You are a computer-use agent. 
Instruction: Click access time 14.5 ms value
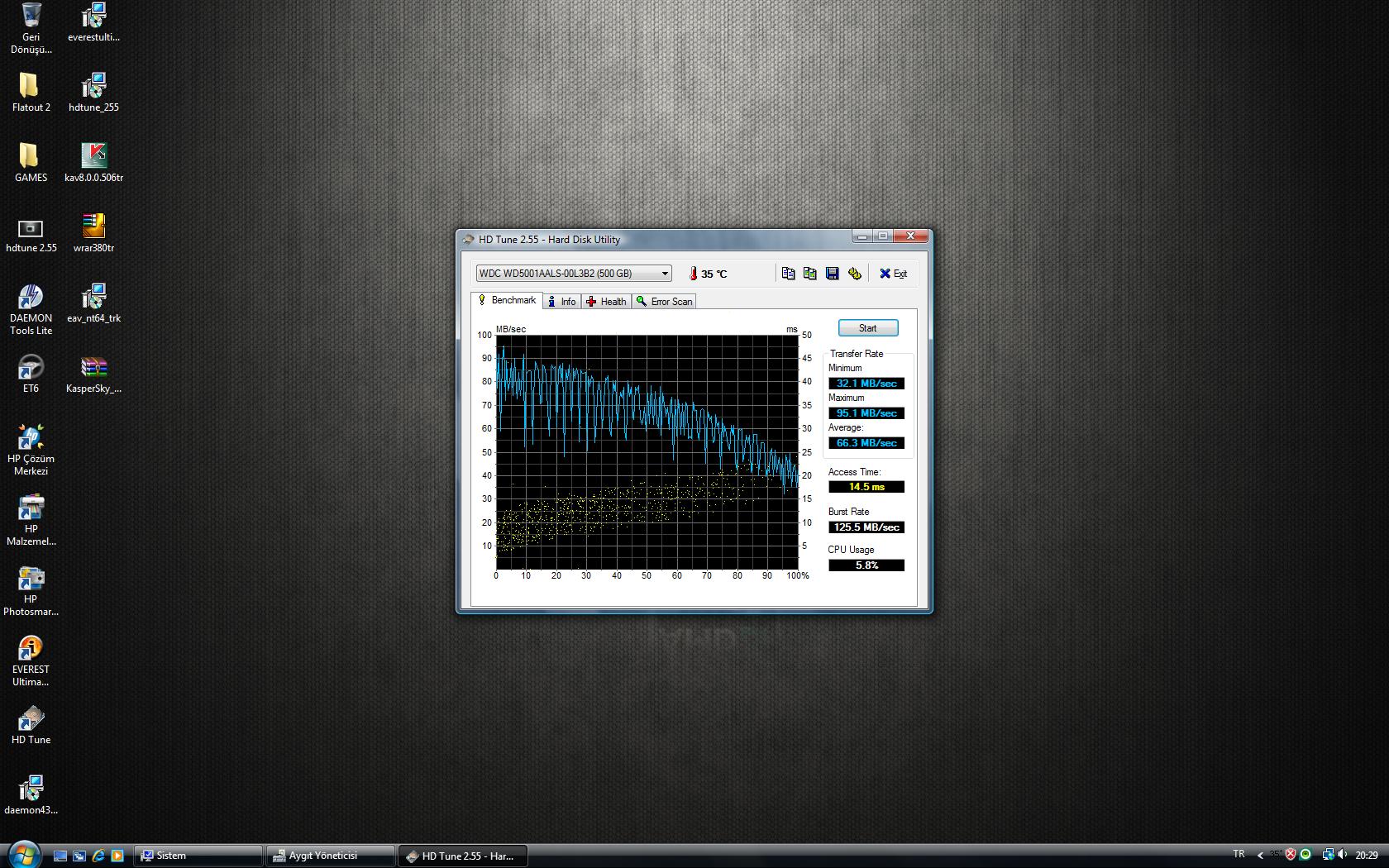click(866, 487)
